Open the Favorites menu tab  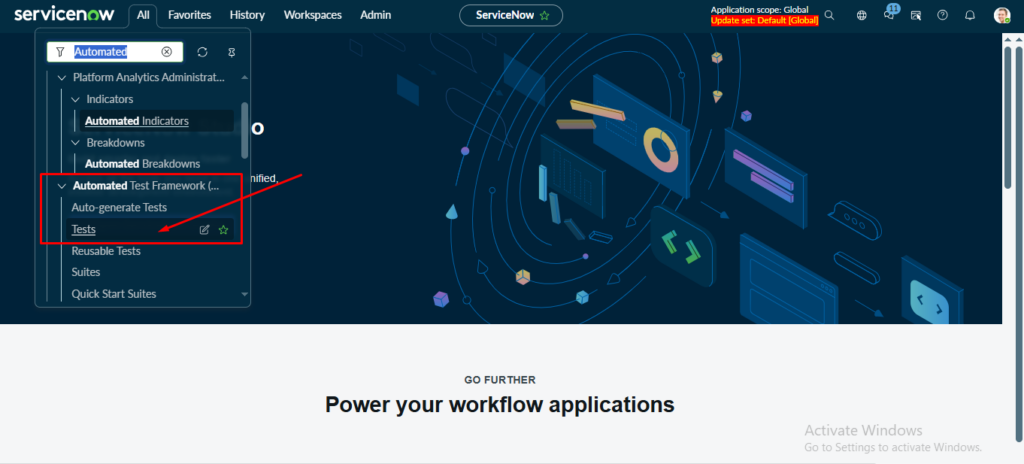point(189,16)
